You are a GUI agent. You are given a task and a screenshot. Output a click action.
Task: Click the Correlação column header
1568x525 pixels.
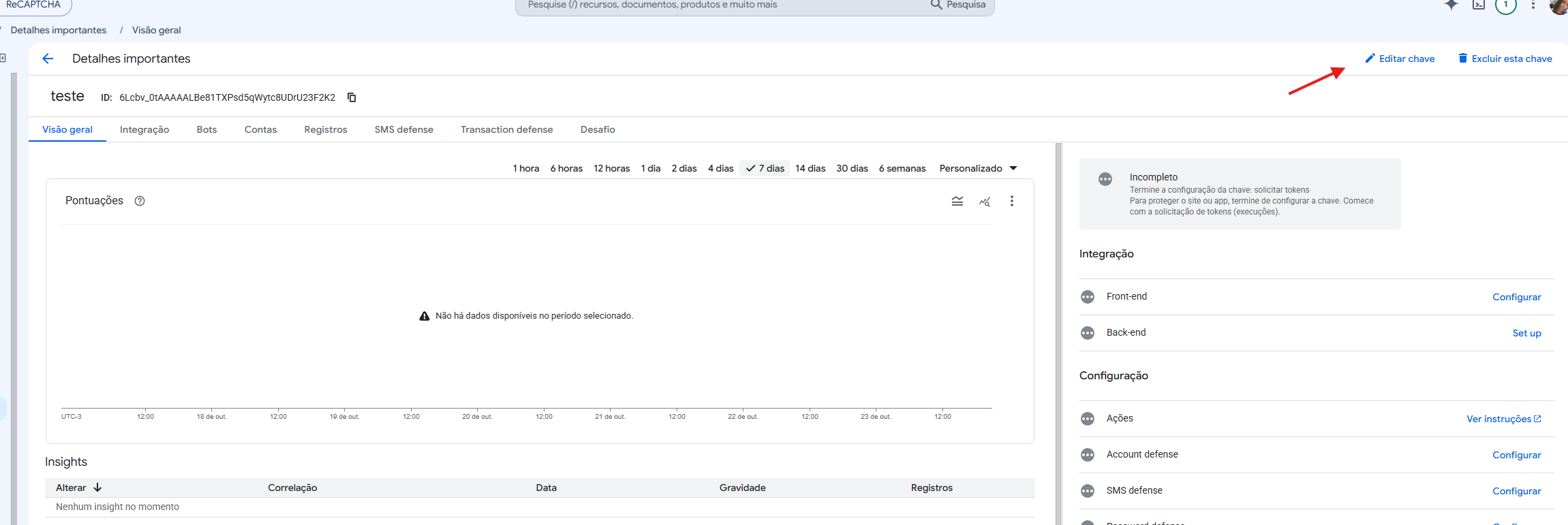coord(292,488)
